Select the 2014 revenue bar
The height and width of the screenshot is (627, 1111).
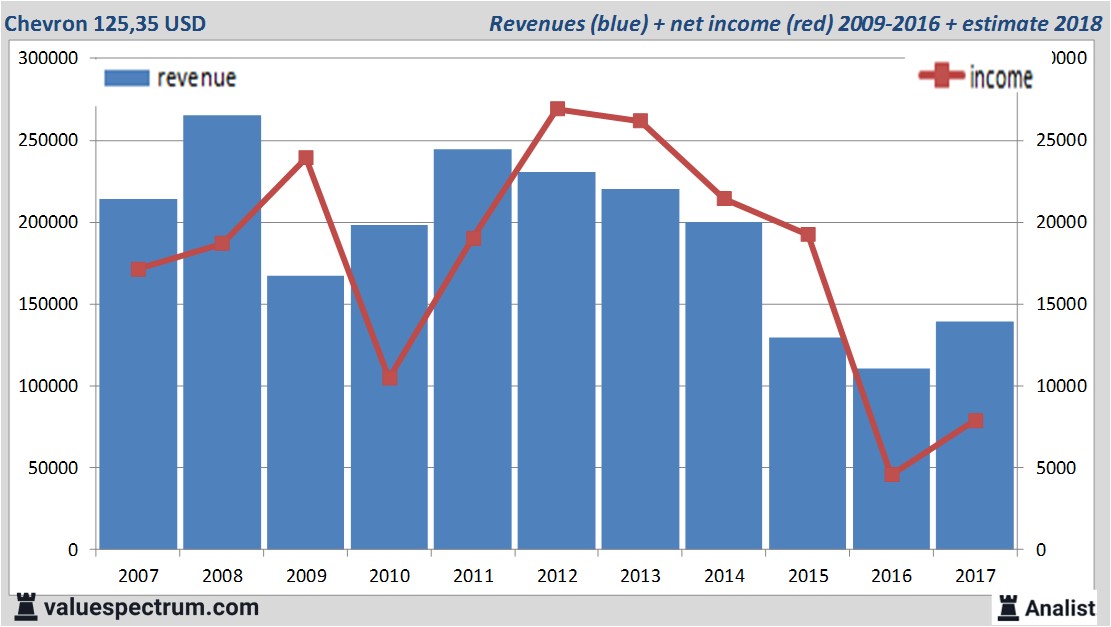coord(724,385)
